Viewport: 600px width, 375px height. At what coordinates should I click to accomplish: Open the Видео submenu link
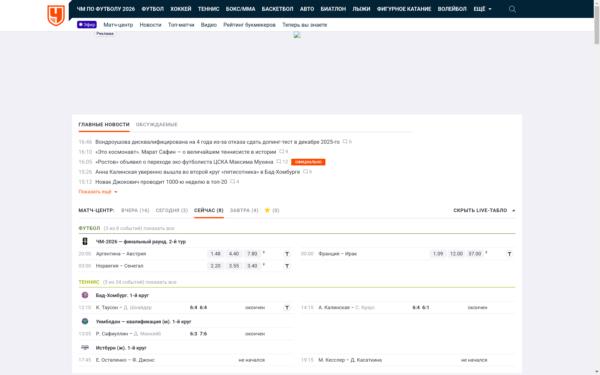(x=209, y=24)
